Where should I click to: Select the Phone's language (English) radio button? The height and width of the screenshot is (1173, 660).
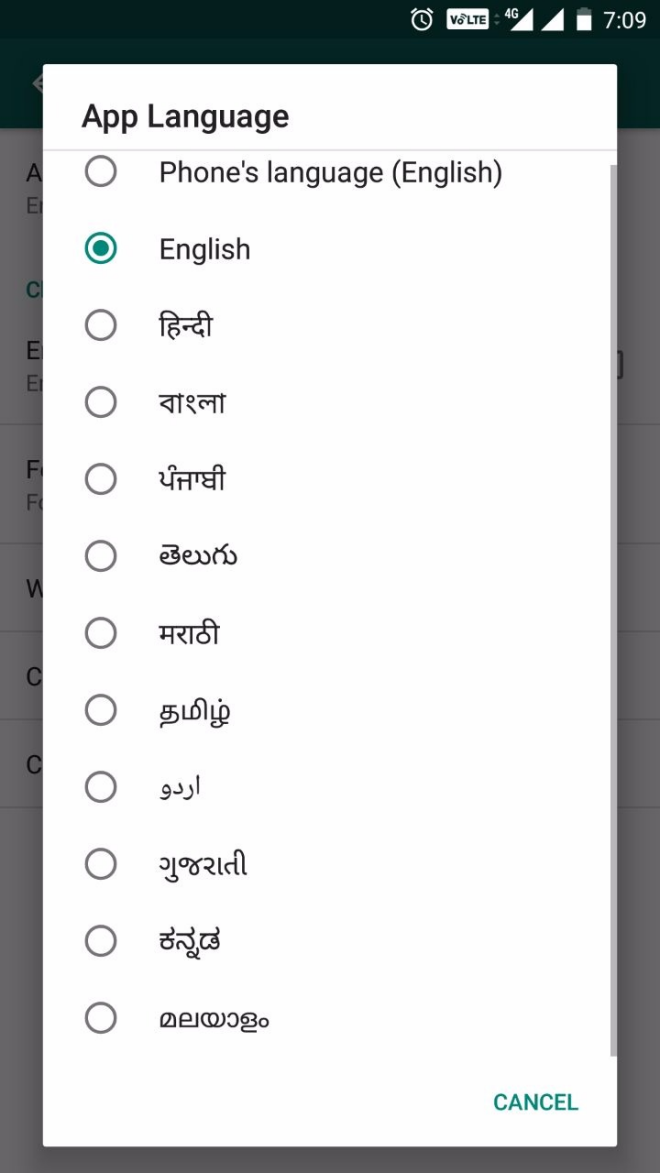point(101,173)
